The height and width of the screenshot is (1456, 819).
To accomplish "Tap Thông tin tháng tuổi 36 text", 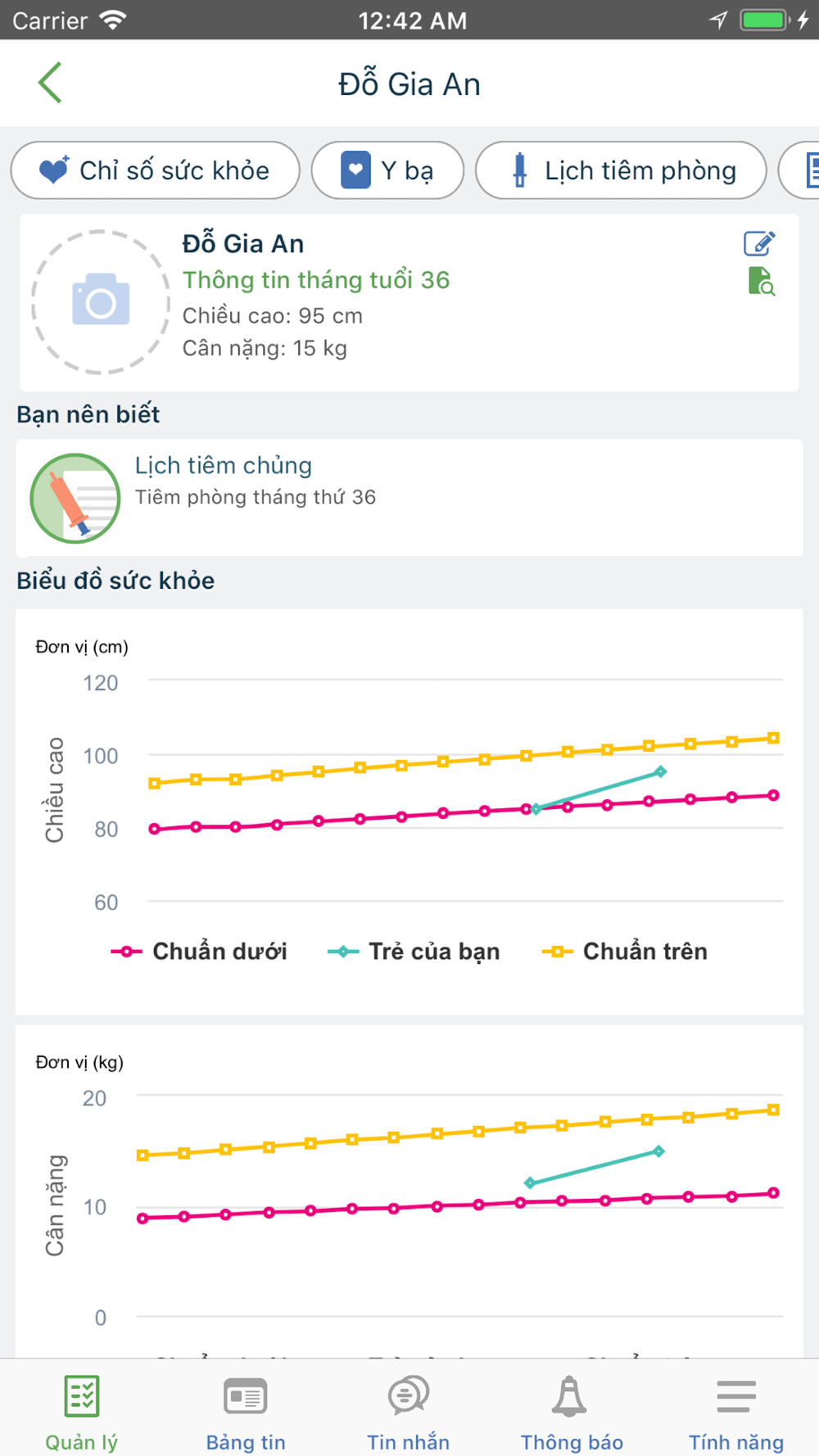I will coord(316,280).
